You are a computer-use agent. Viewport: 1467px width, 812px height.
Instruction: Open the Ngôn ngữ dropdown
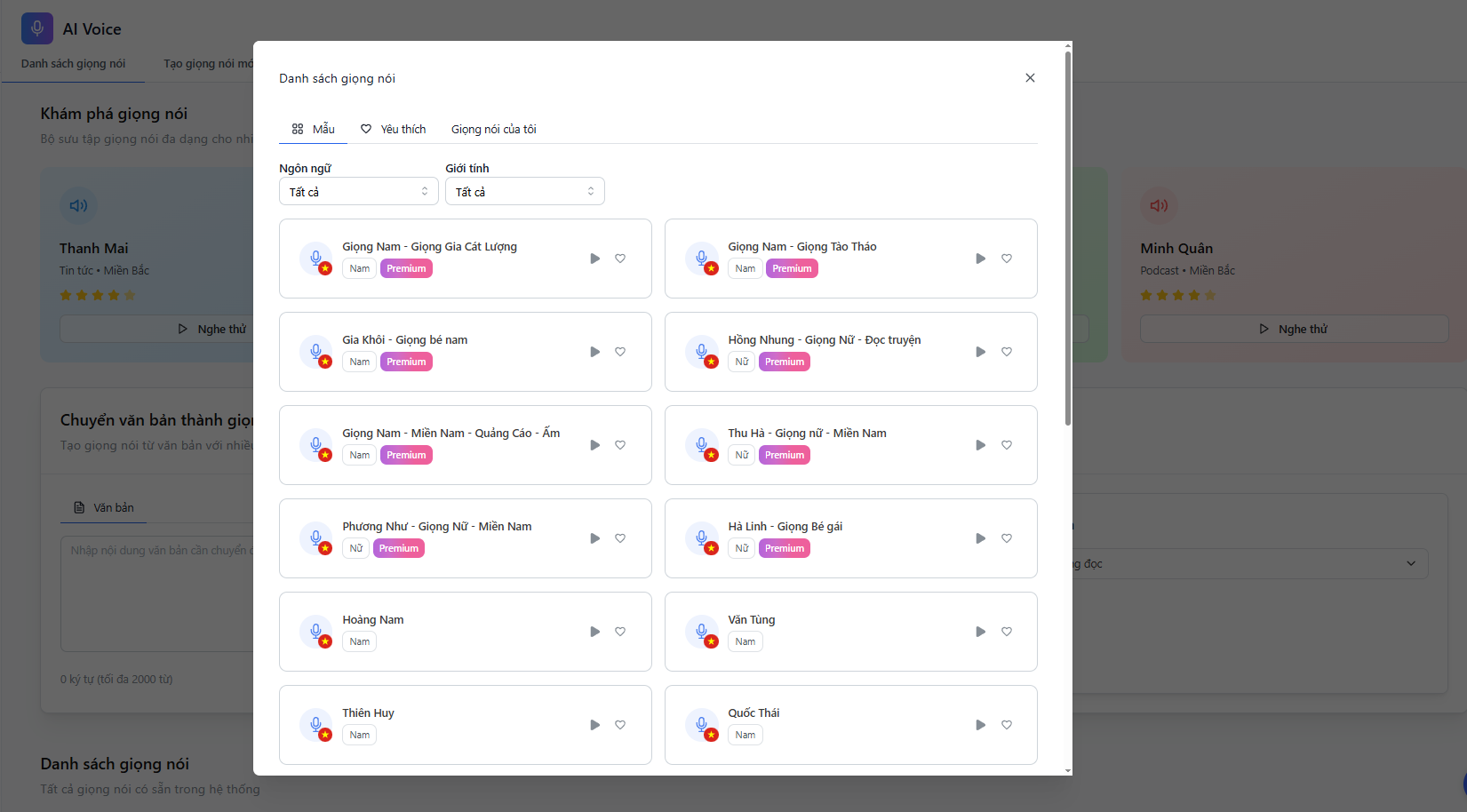(358, 192)
